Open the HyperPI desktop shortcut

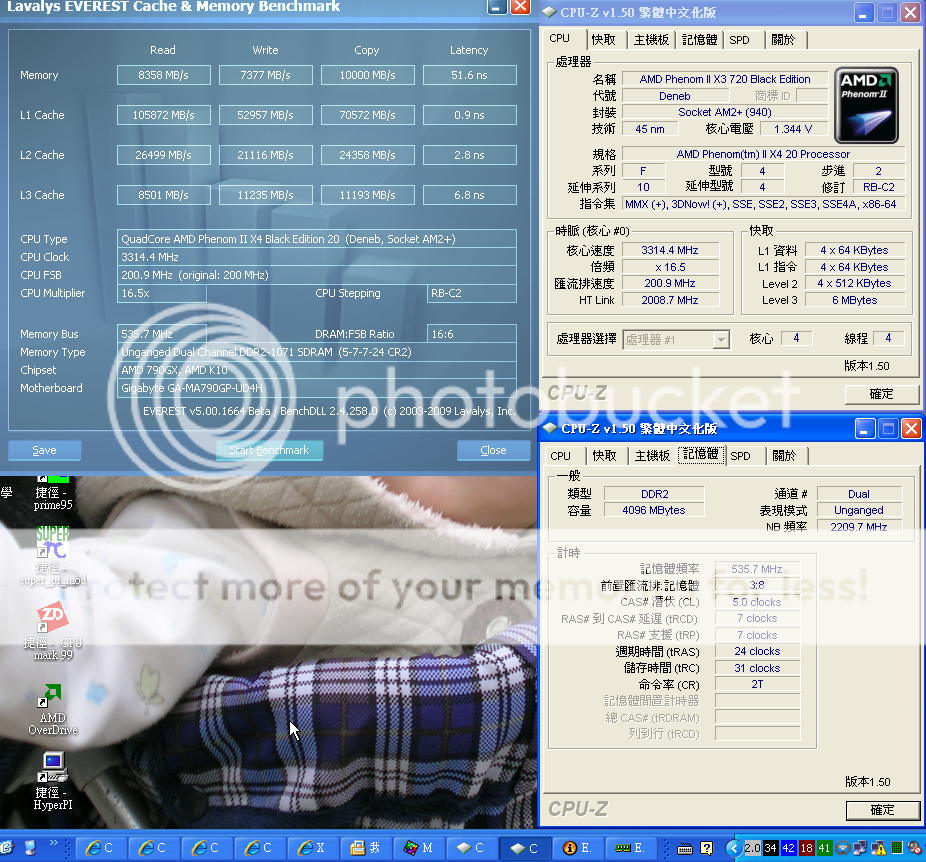(x=52, y=768)
